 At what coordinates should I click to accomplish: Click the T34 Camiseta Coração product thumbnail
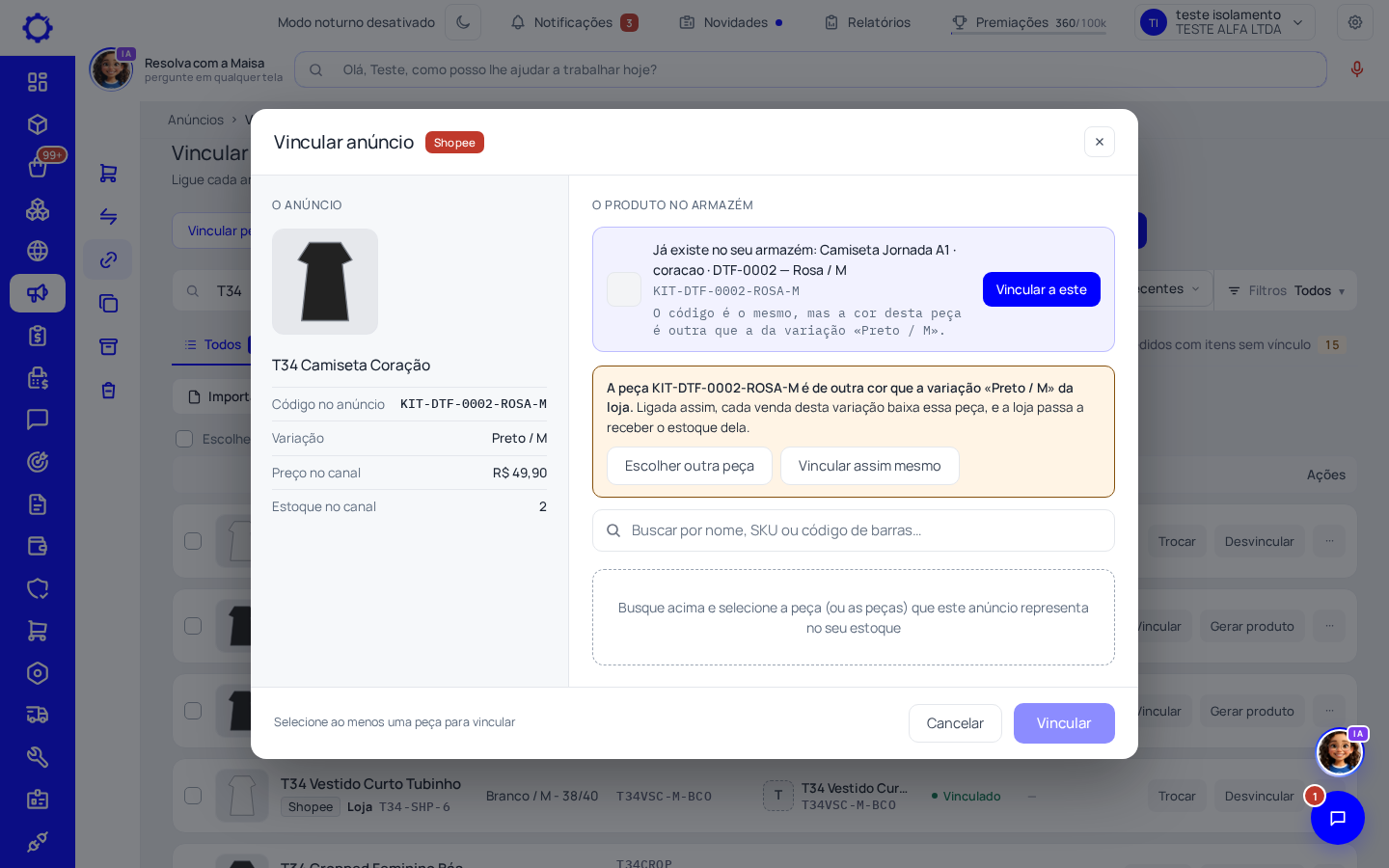click(x=325, y=282)
